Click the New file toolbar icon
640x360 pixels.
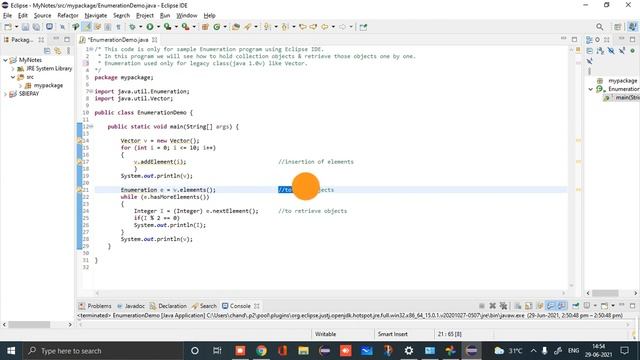point(8,27)
